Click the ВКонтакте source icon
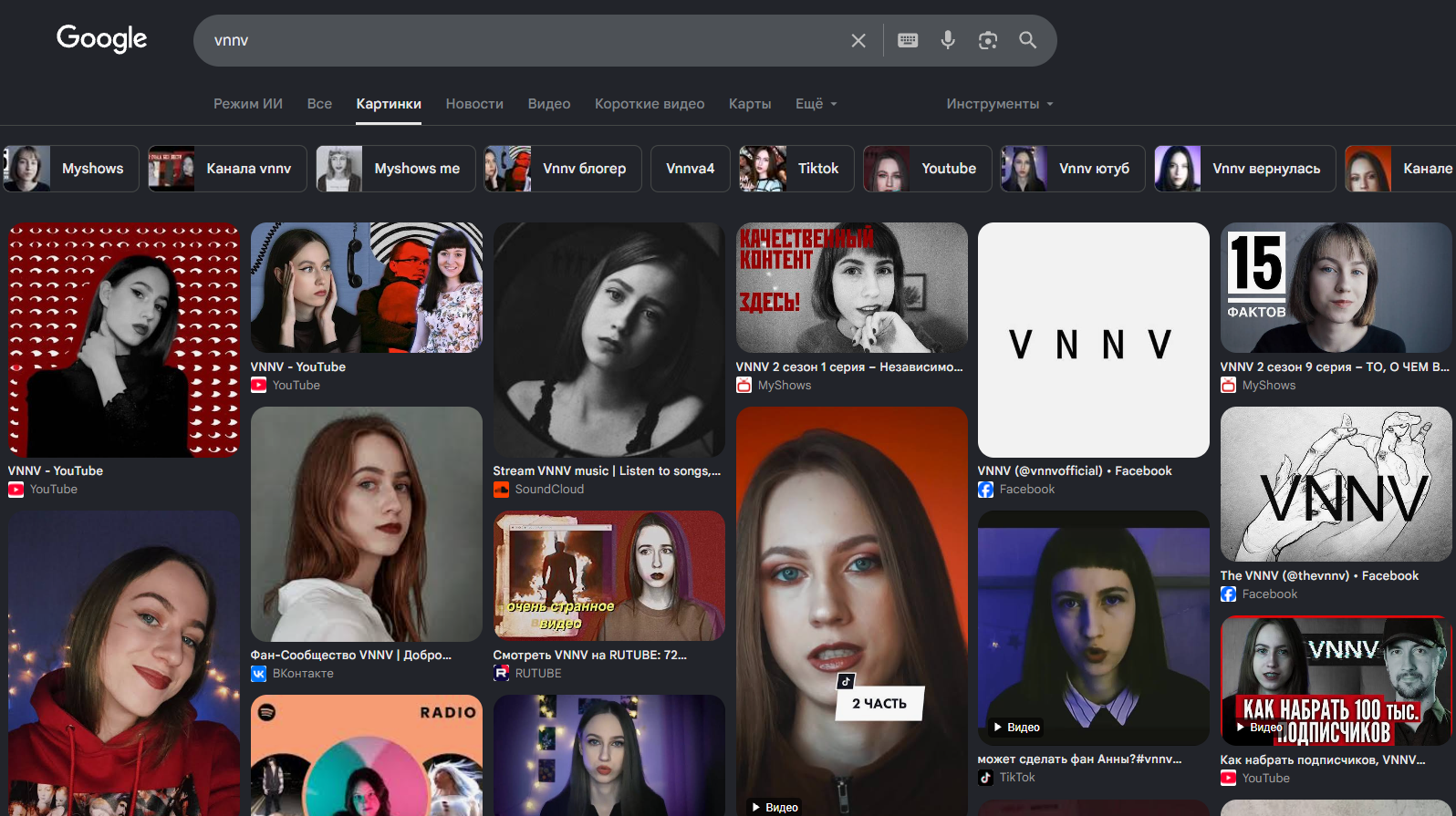 pos(258,674)
